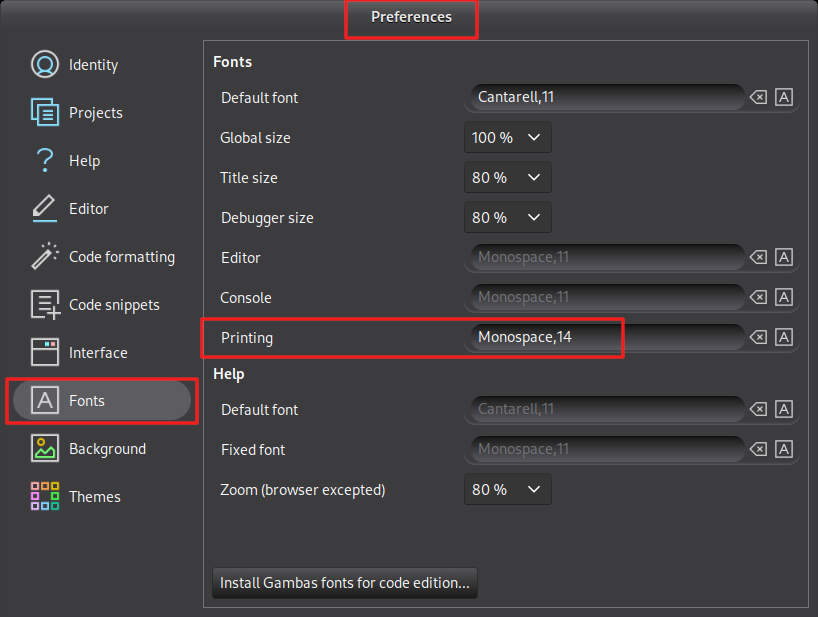Open the Zoom (browser excepted) dropdown
The image size is (818, 617).
507,489
